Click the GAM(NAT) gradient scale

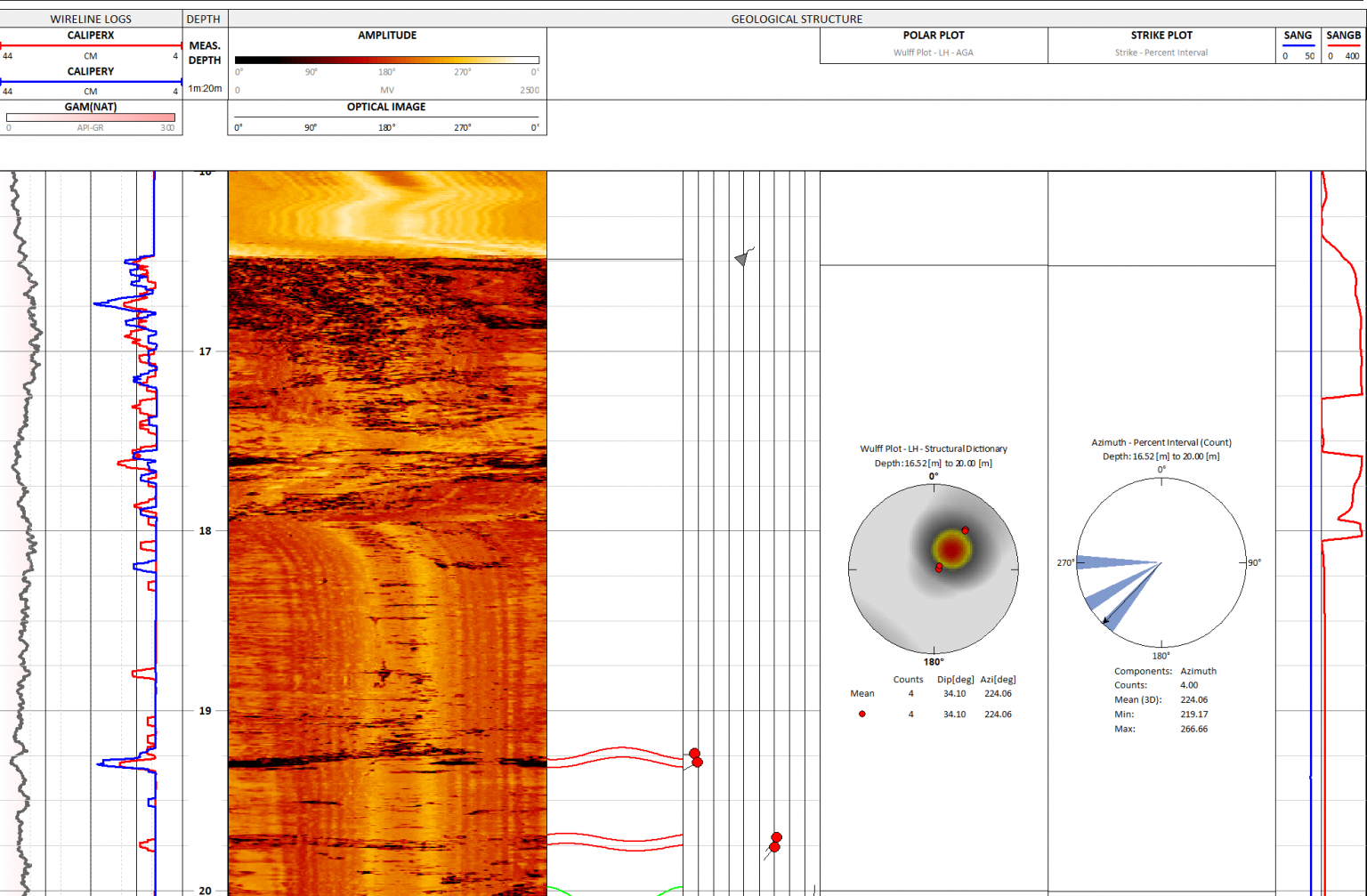89,117
